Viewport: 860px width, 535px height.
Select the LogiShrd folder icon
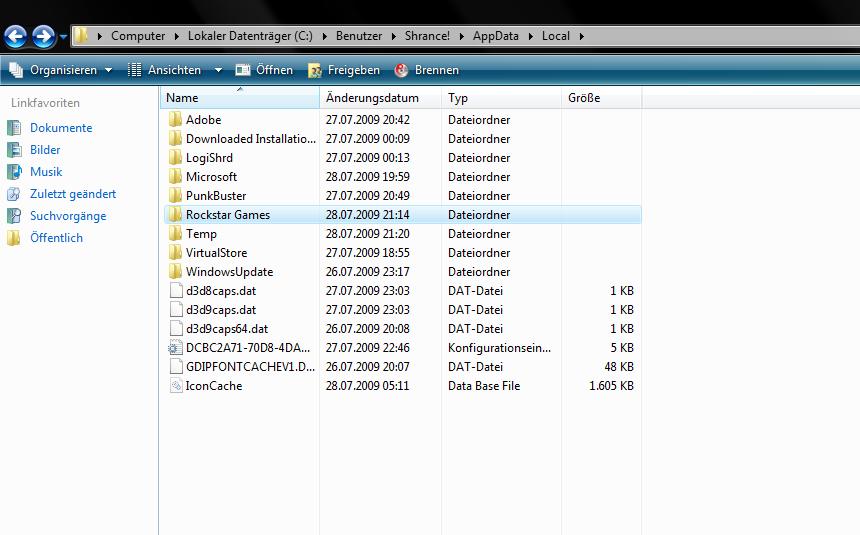176,157
